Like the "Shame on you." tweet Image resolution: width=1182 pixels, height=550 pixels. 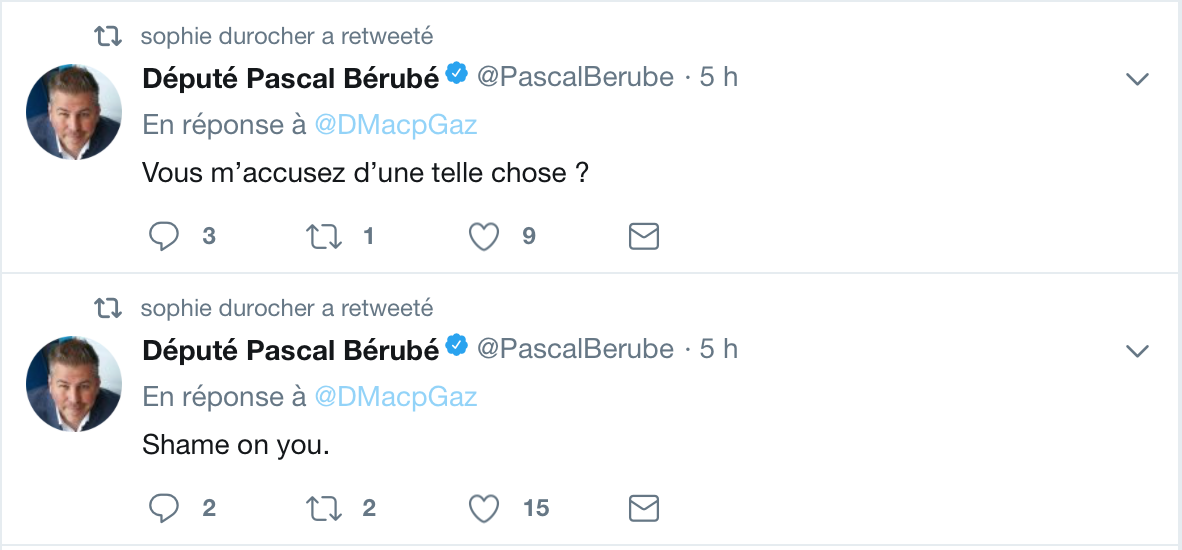(x=484, y=509)
